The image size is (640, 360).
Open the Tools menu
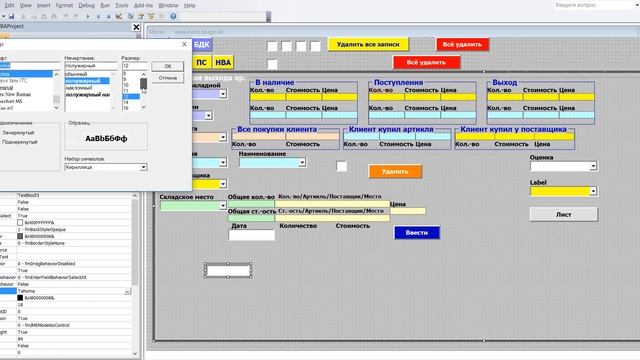point(122,5)
